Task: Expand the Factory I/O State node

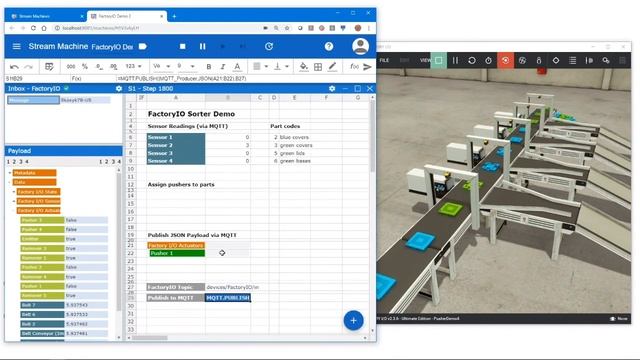Action: click(13, 192)
